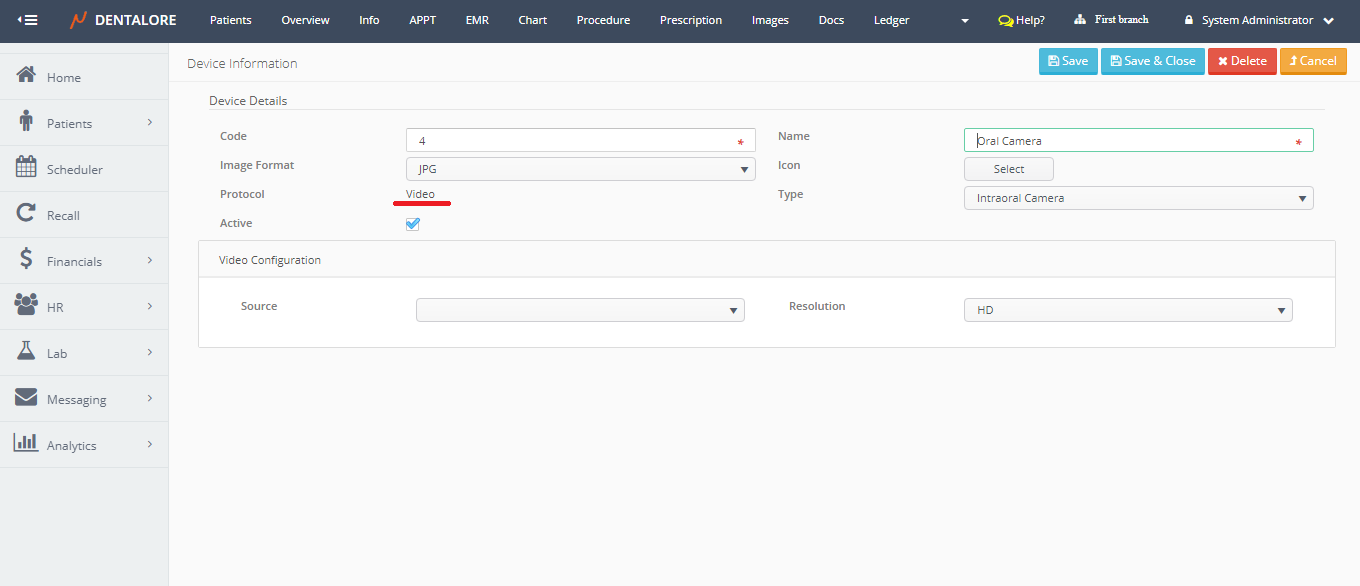Open the Image Format dropdown
This screenshot has height=586, width=1360.
580,169
